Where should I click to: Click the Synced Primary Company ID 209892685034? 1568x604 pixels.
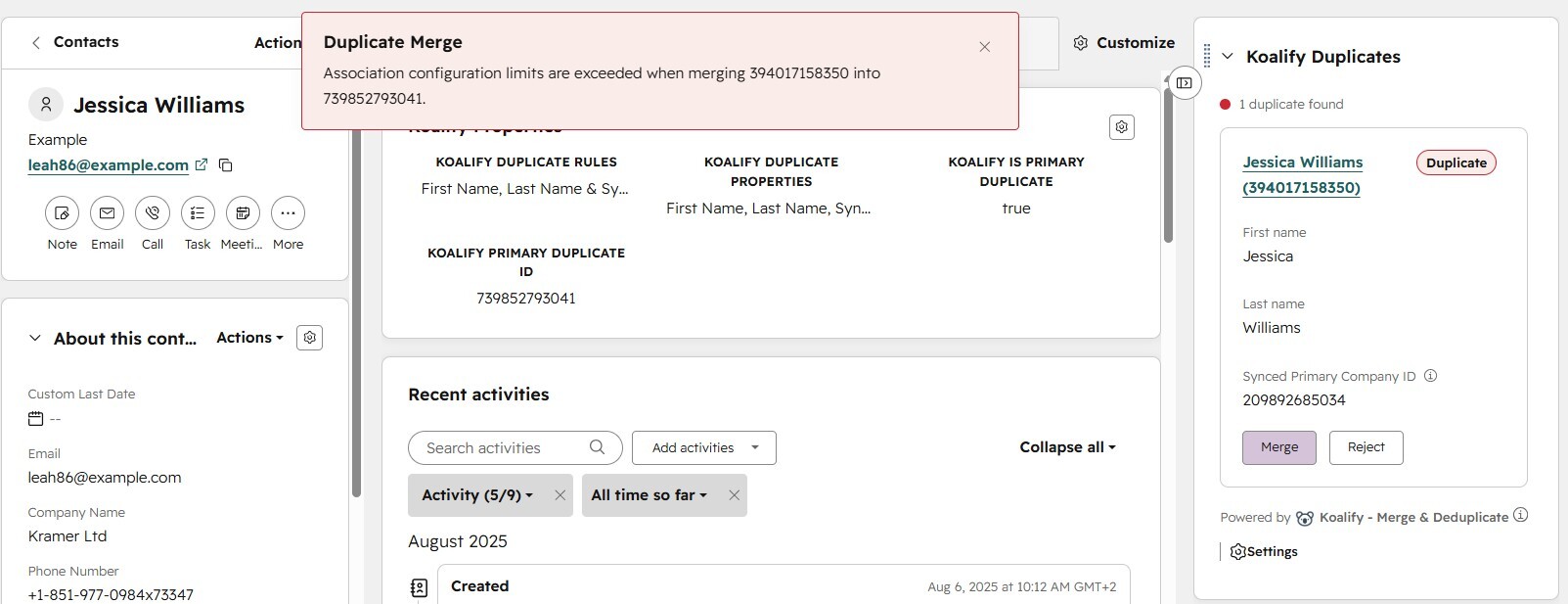point(1294,400)
